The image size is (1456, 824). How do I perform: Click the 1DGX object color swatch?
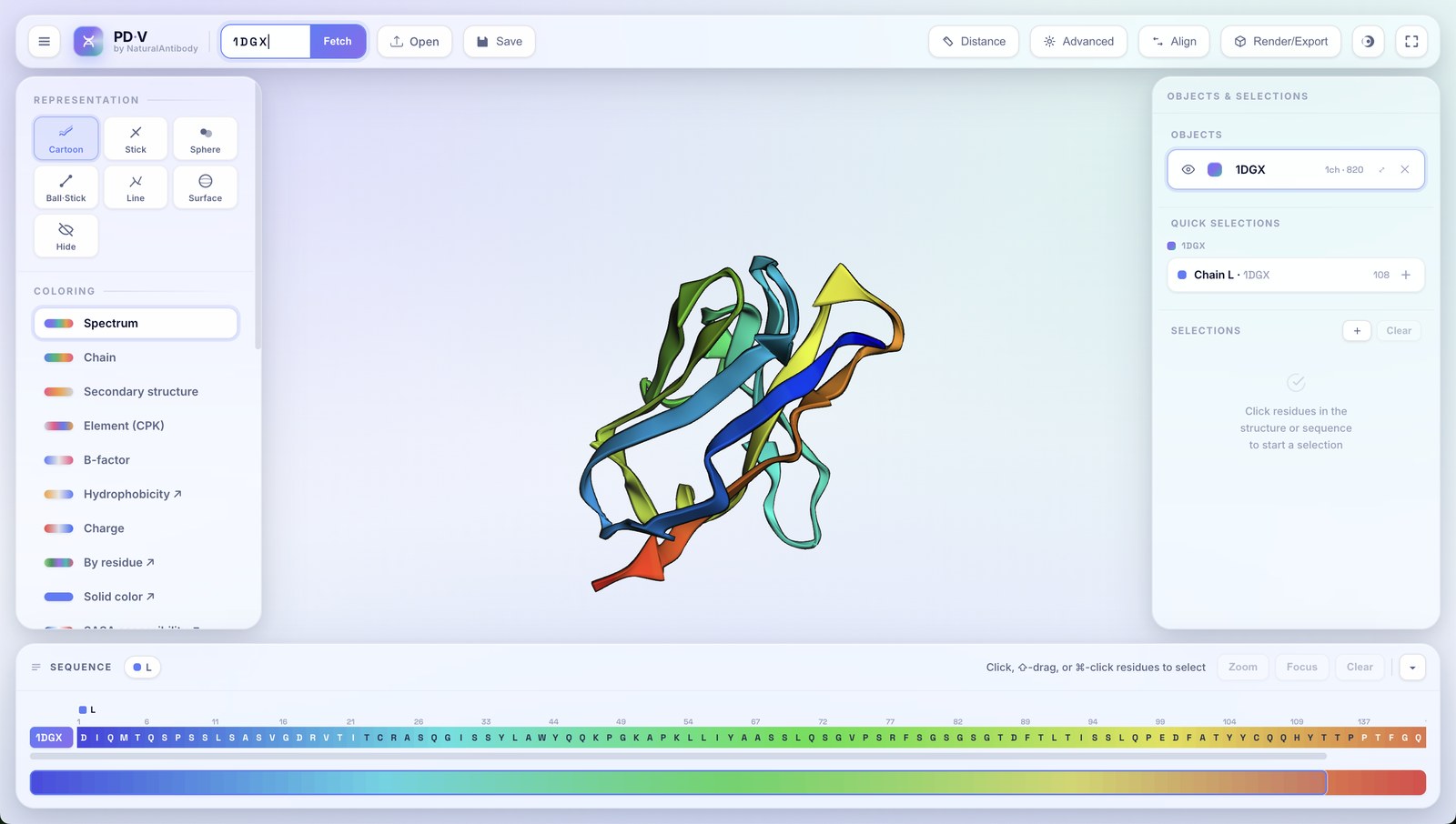1214,170
